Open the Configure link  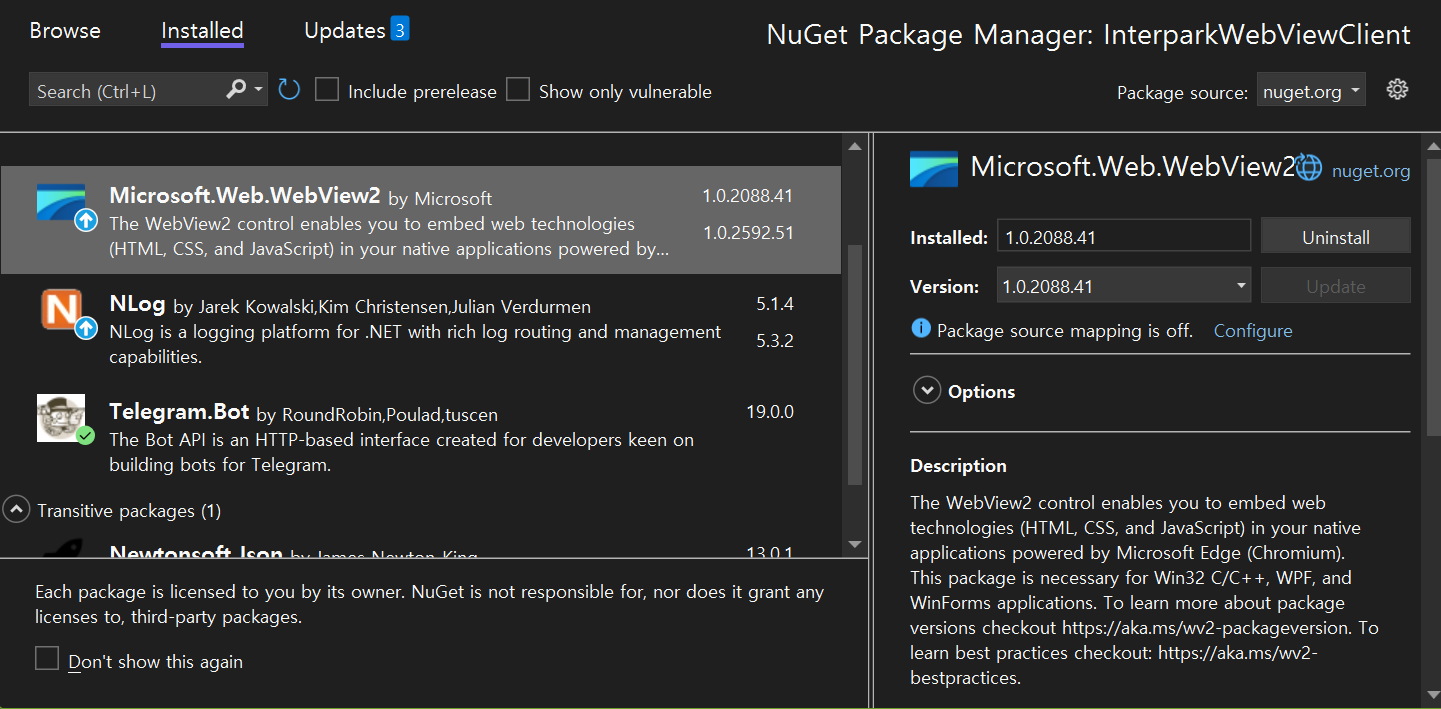coord(1253,330)
